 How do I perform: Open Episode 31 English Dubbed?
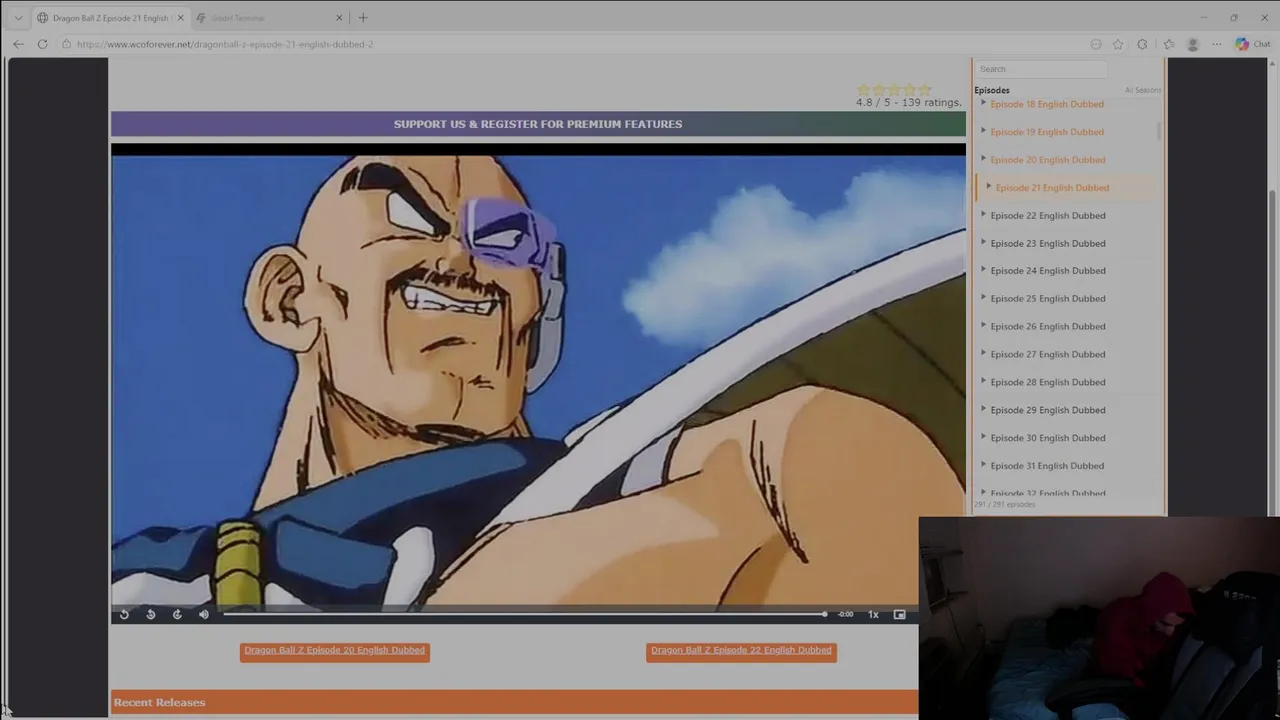click(x=1048, y=466)
